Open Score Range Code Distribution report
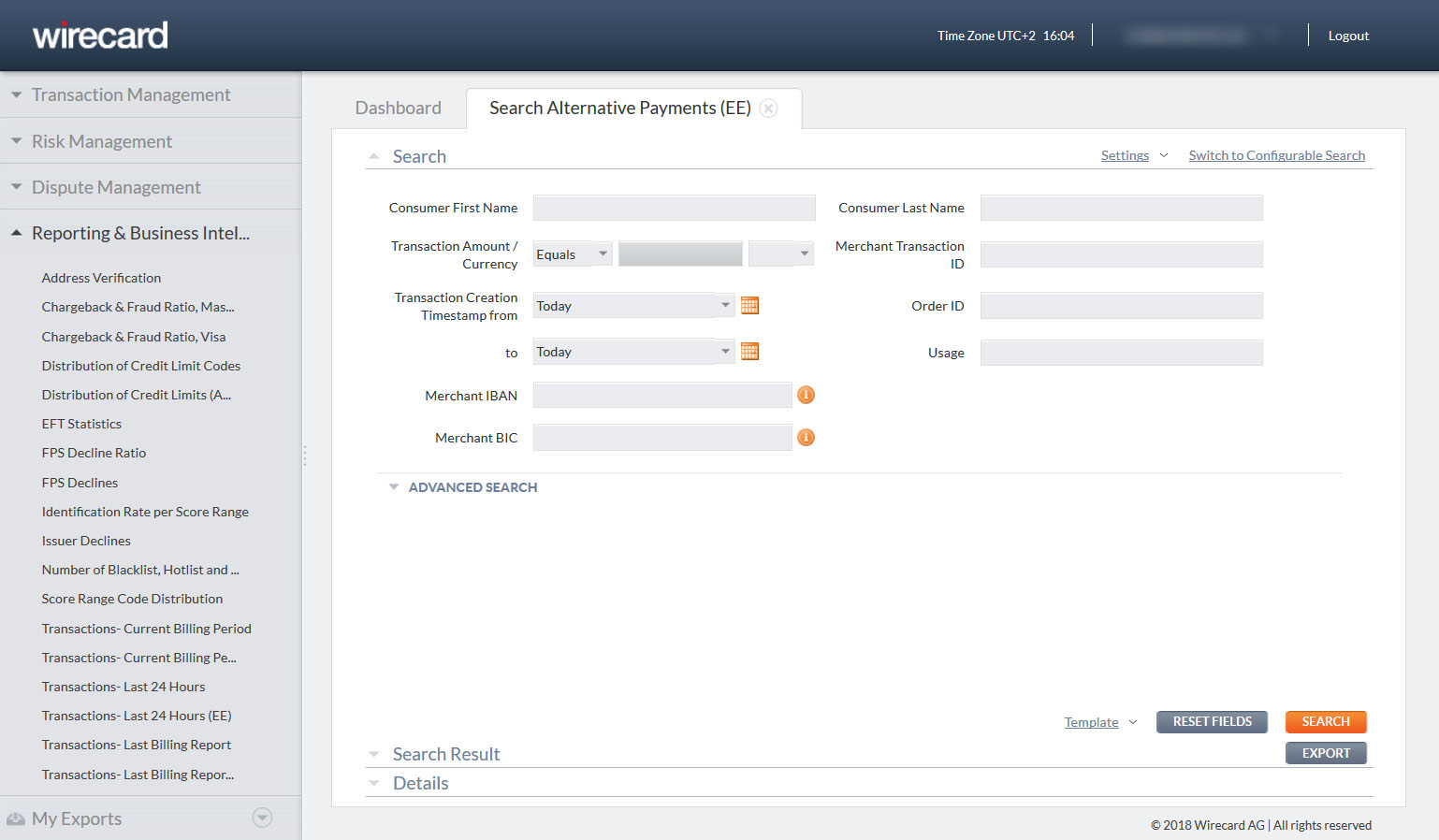 coord(132,599)
